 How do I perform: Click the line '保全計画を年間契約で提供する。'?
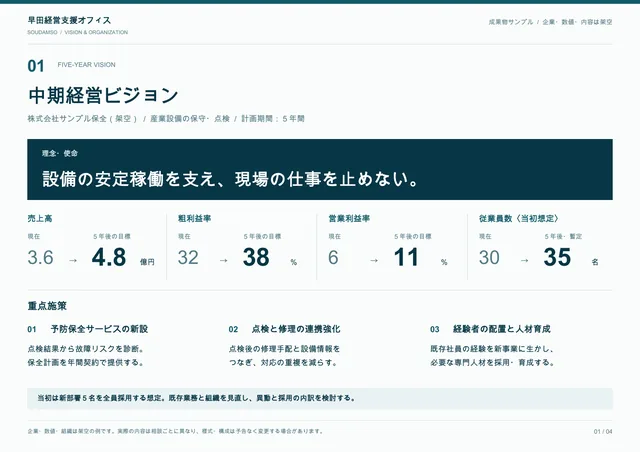pos(86,363)
